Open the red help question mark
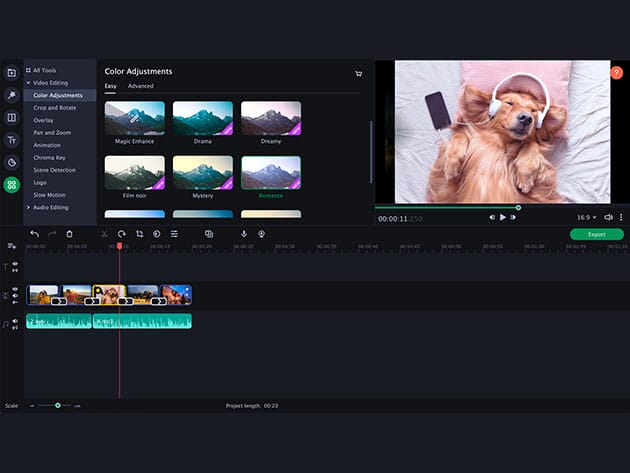Image resolution: width=630 pixels, height=473 pixels. [616, 73]
